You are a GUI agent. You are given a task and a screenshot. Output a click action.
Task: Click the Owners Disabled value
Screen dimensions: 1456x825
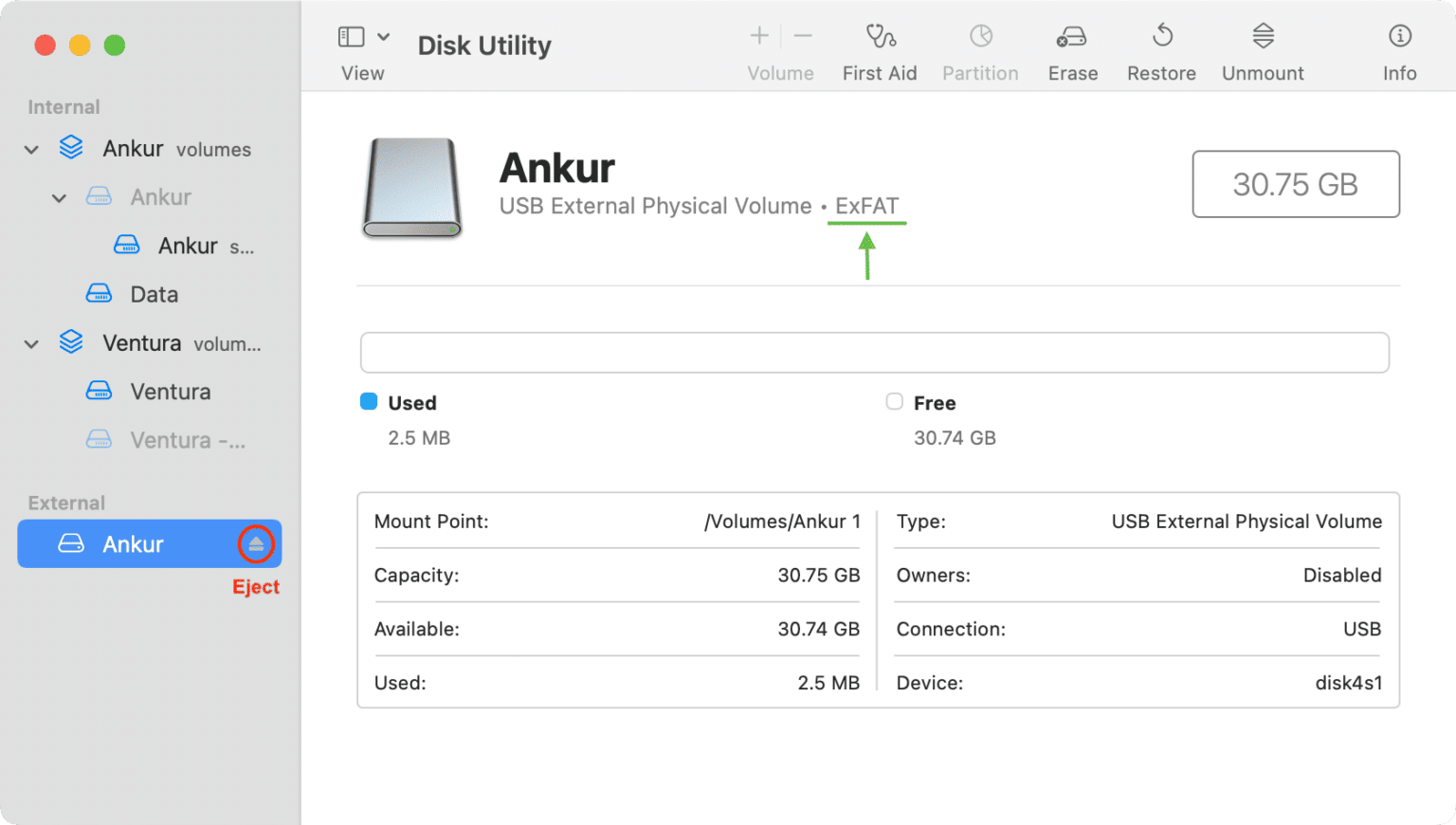tap(1342, 576)
